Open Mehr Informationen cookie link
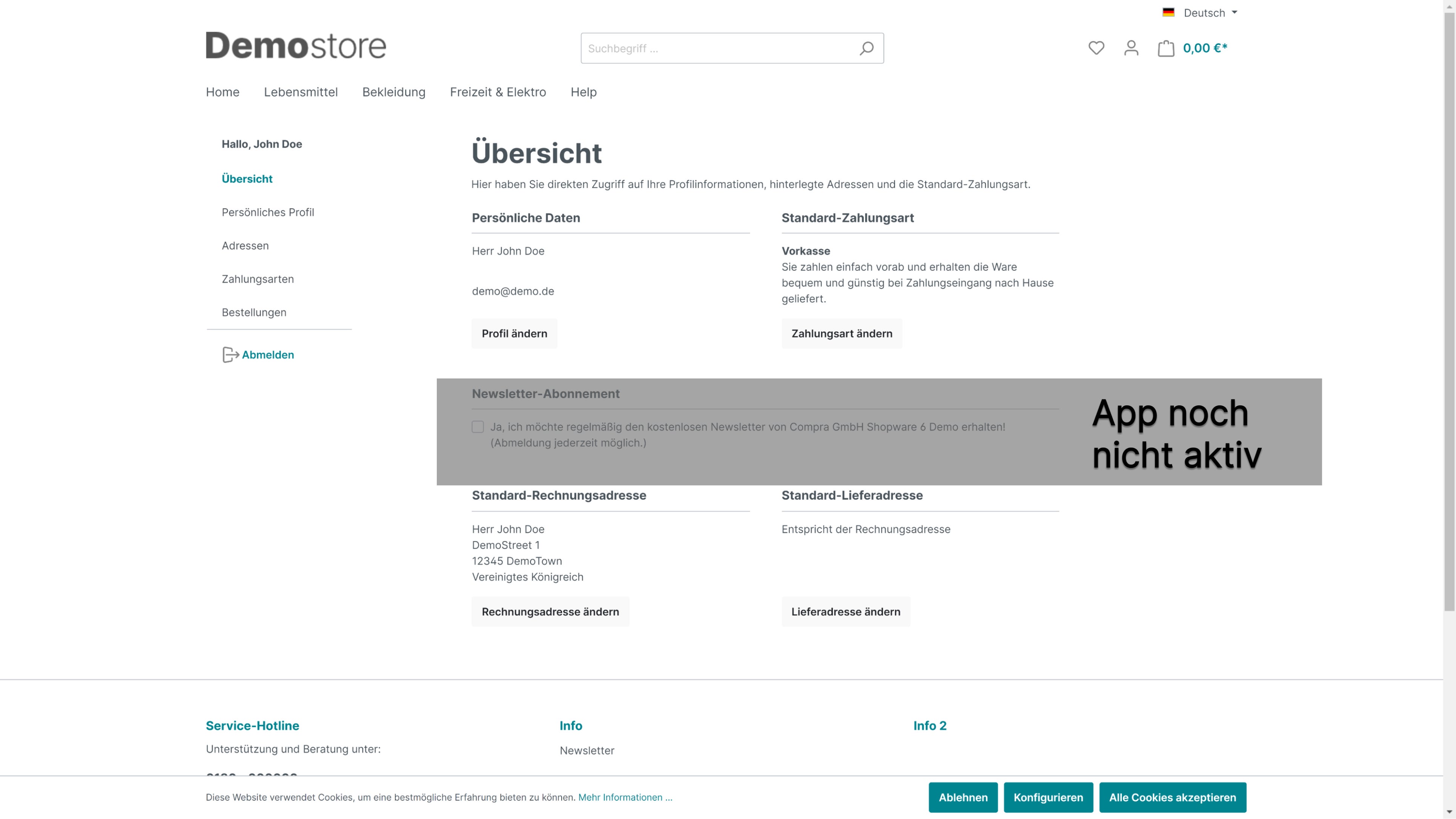The height and width of the screenshot is (819, 1456). tap(625, 798)
